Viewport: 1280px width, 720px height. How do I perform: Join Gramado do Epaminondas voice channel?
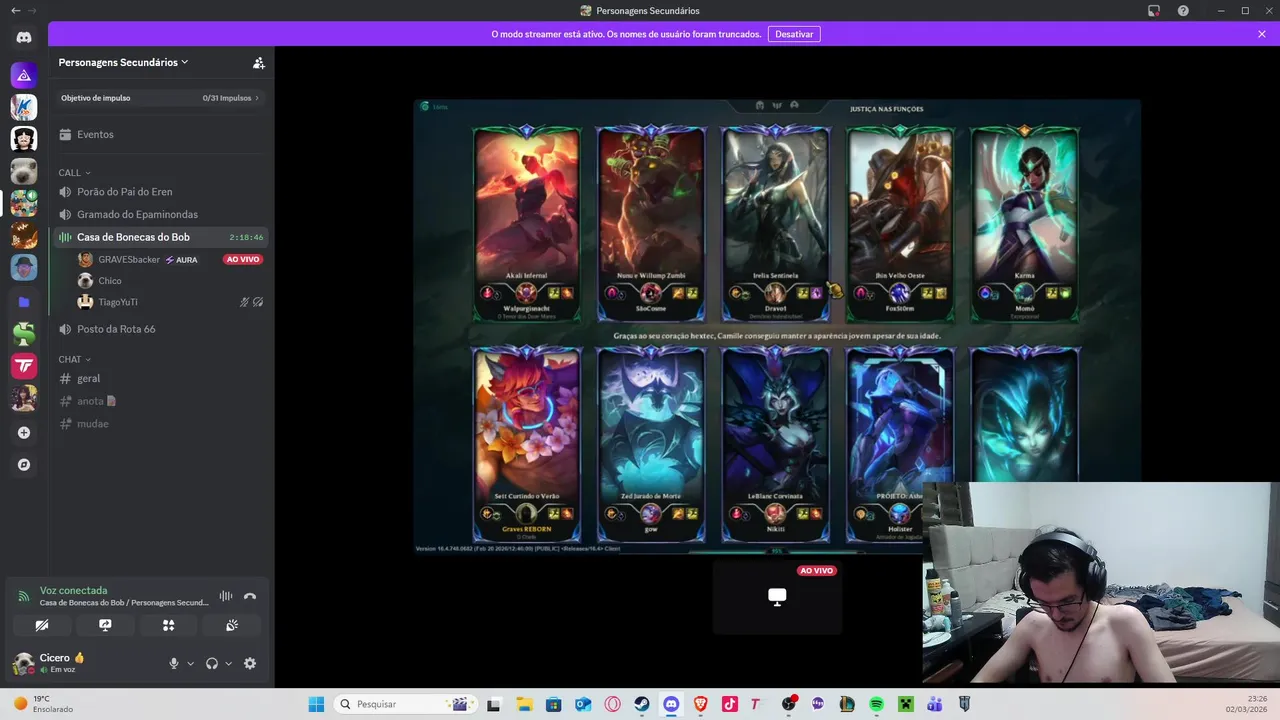(x=161, y=214)
